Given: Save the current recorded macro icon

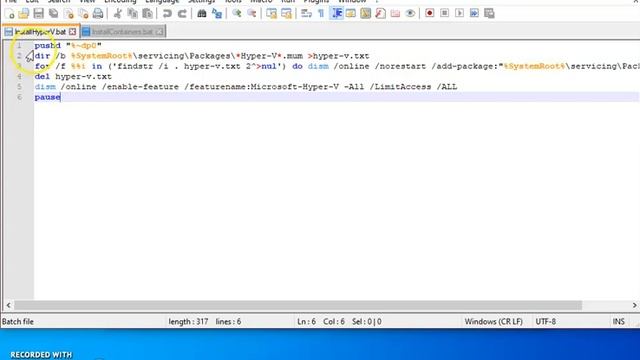Looking at the screenshot, I should point(489,13).
